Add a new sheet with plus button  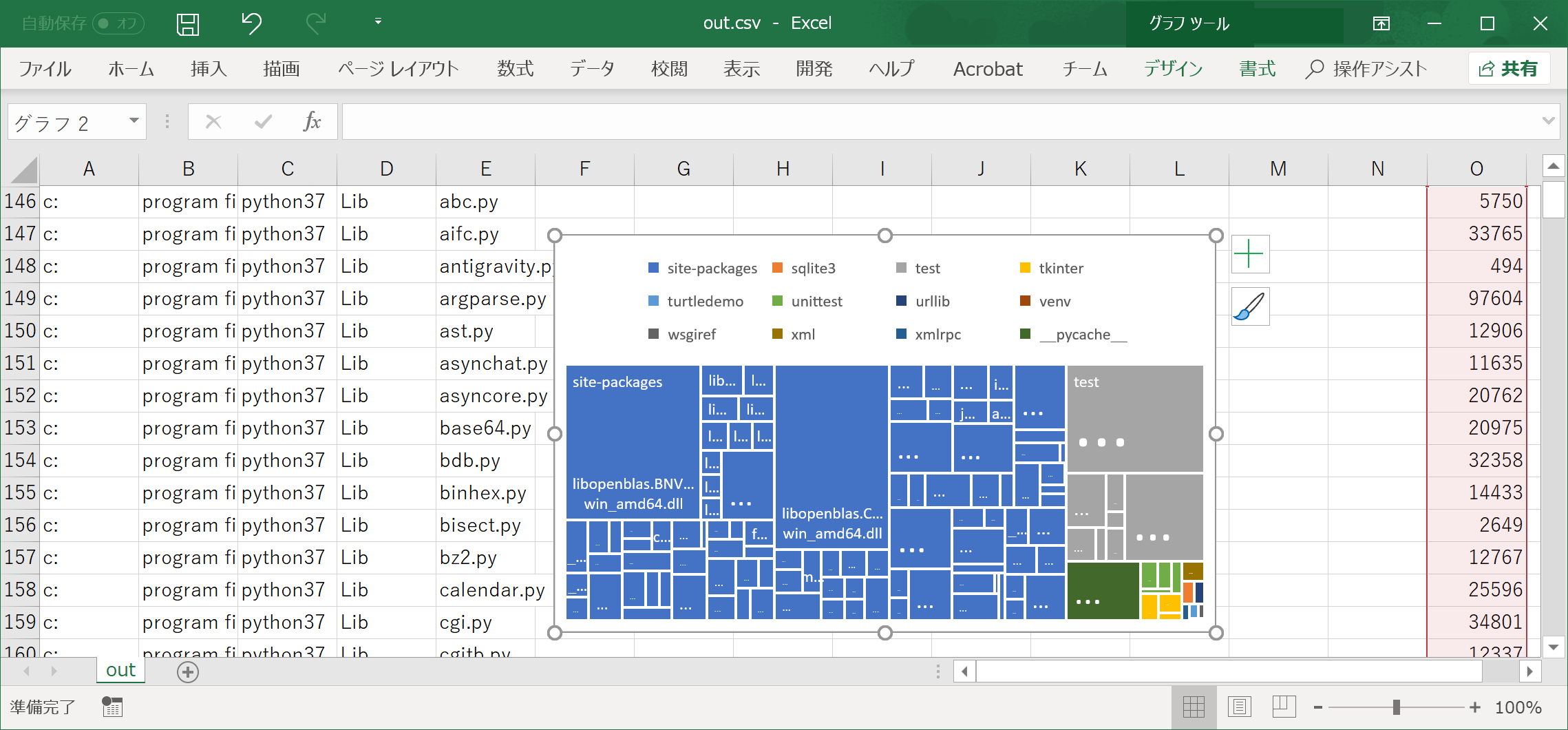click(188, 672)
